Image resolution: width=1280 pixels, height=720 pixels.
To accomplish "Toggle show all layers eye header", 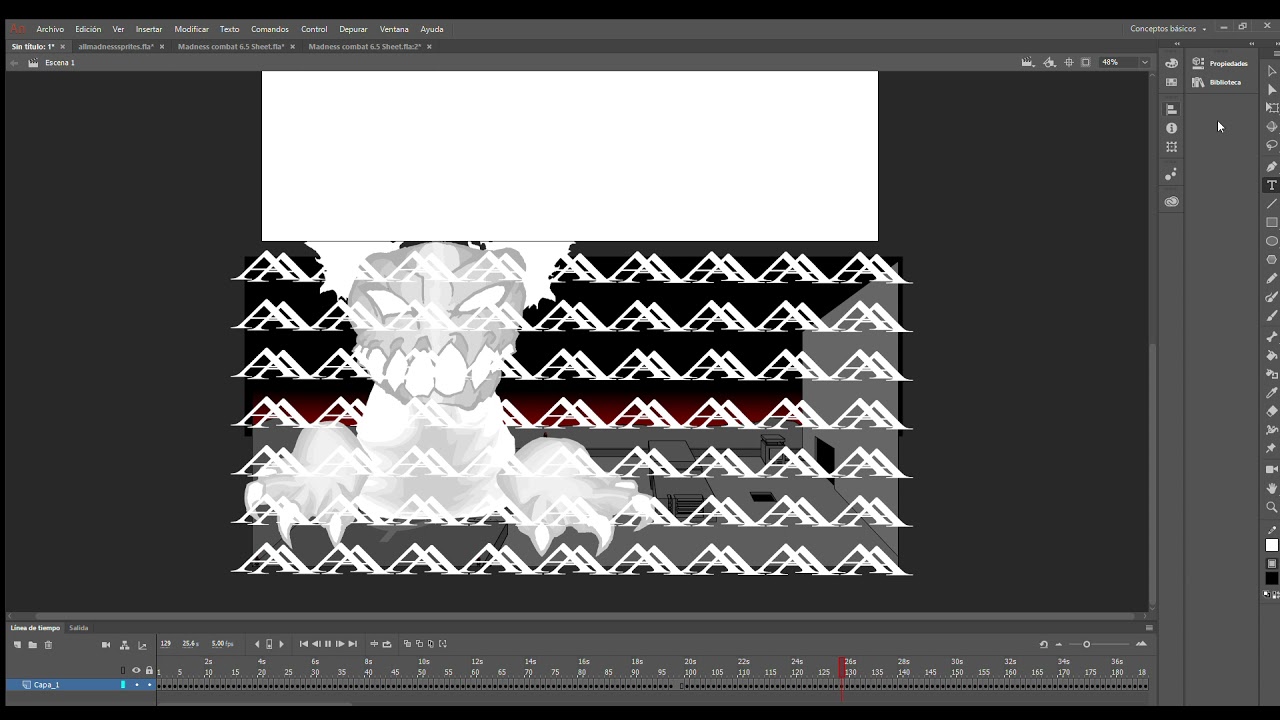I will (136, 670).
